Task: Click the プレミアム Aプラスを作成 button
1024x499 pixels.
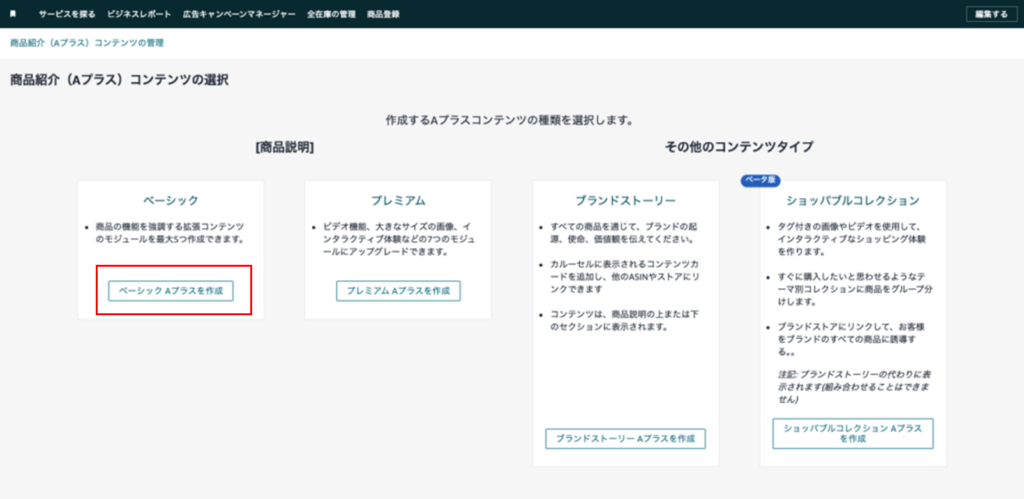Action: [x=398, y=291]
